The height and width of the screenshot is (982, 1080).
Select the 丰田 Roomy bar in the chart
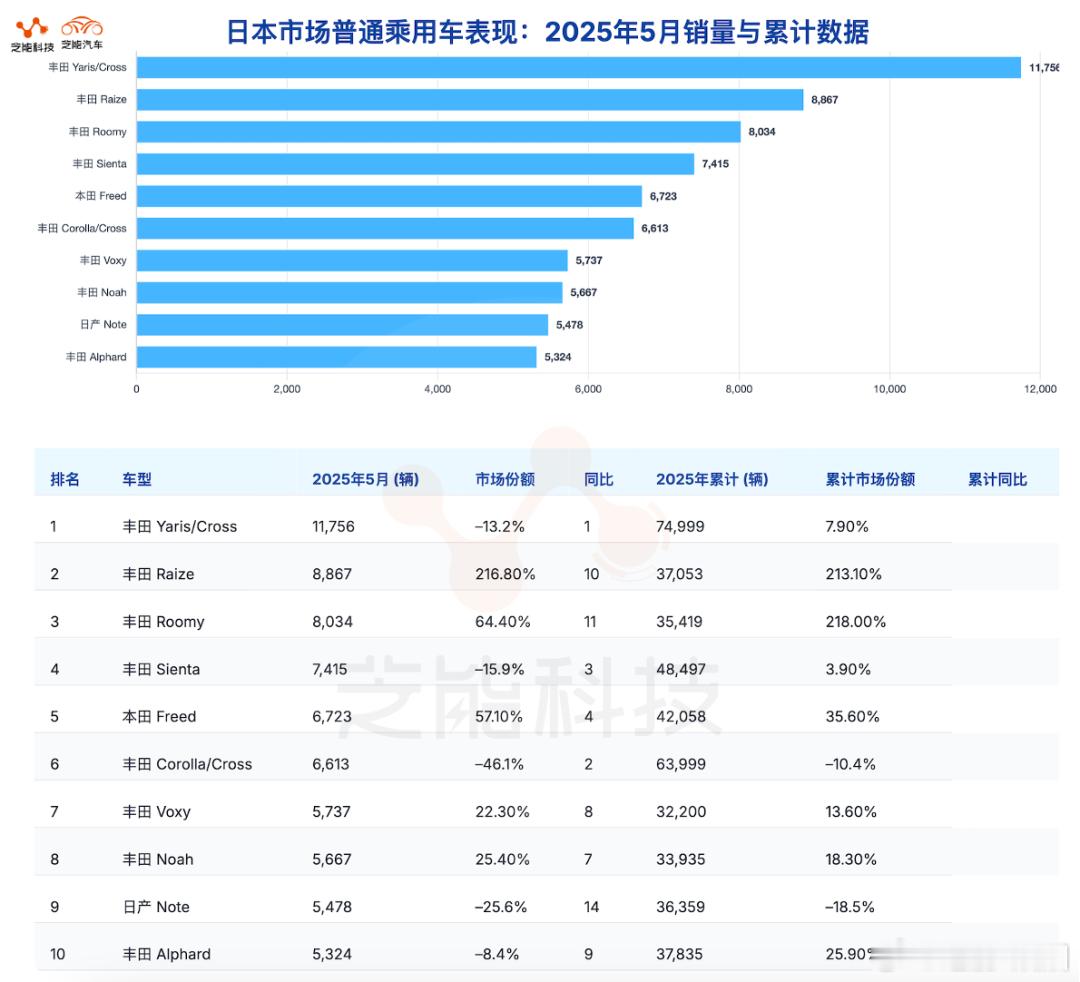tap(438, 132)
